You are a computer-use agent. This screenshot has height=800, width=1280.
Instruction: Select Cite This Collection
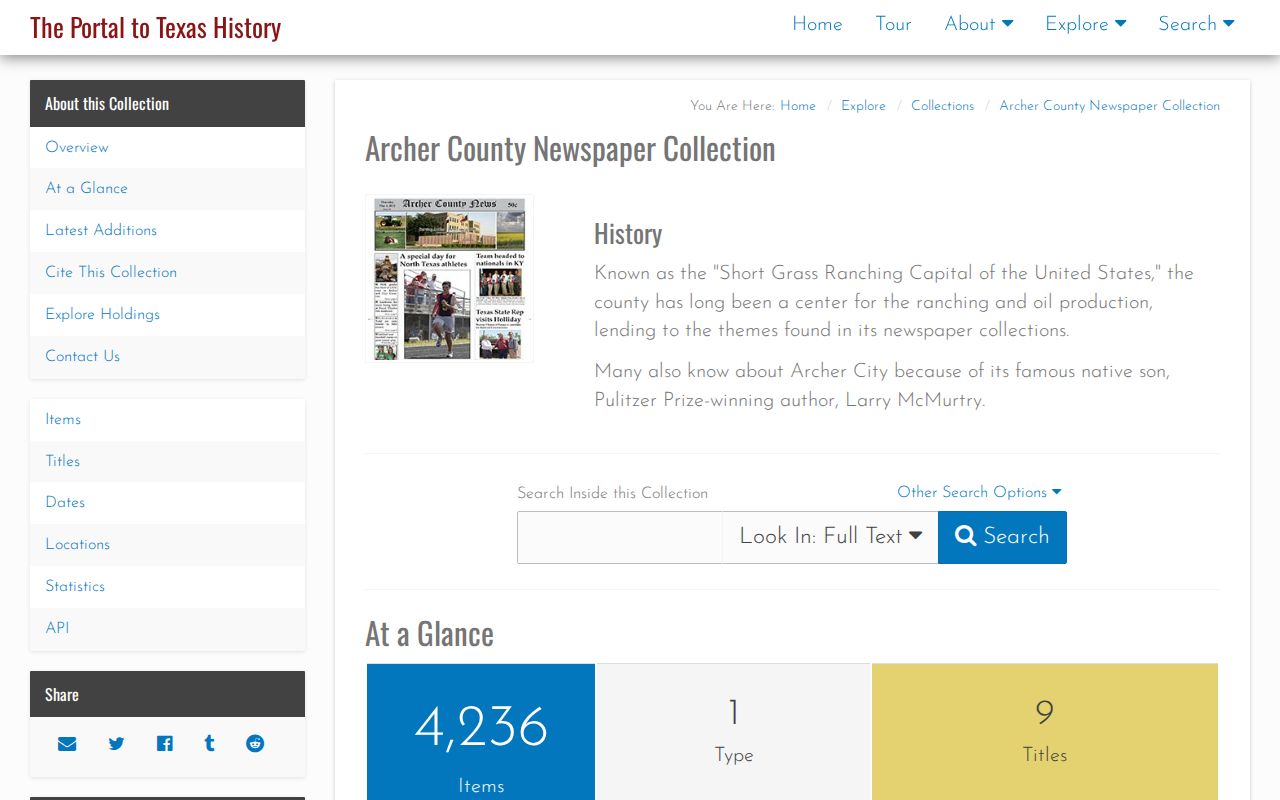(168, 272)
